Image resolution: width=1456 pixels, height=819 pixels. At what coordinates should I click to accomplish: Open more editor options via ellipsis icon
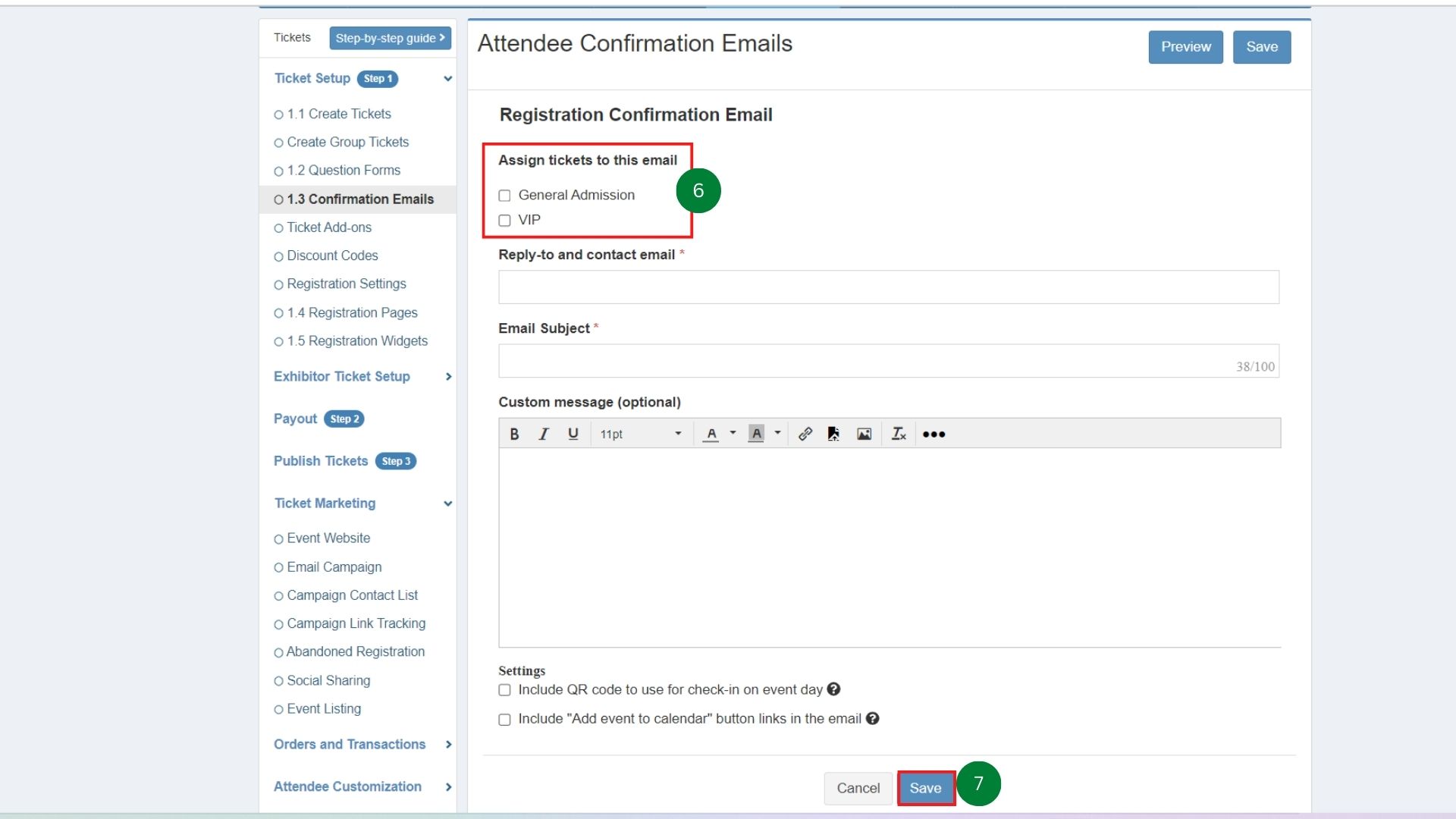[934, 434]
